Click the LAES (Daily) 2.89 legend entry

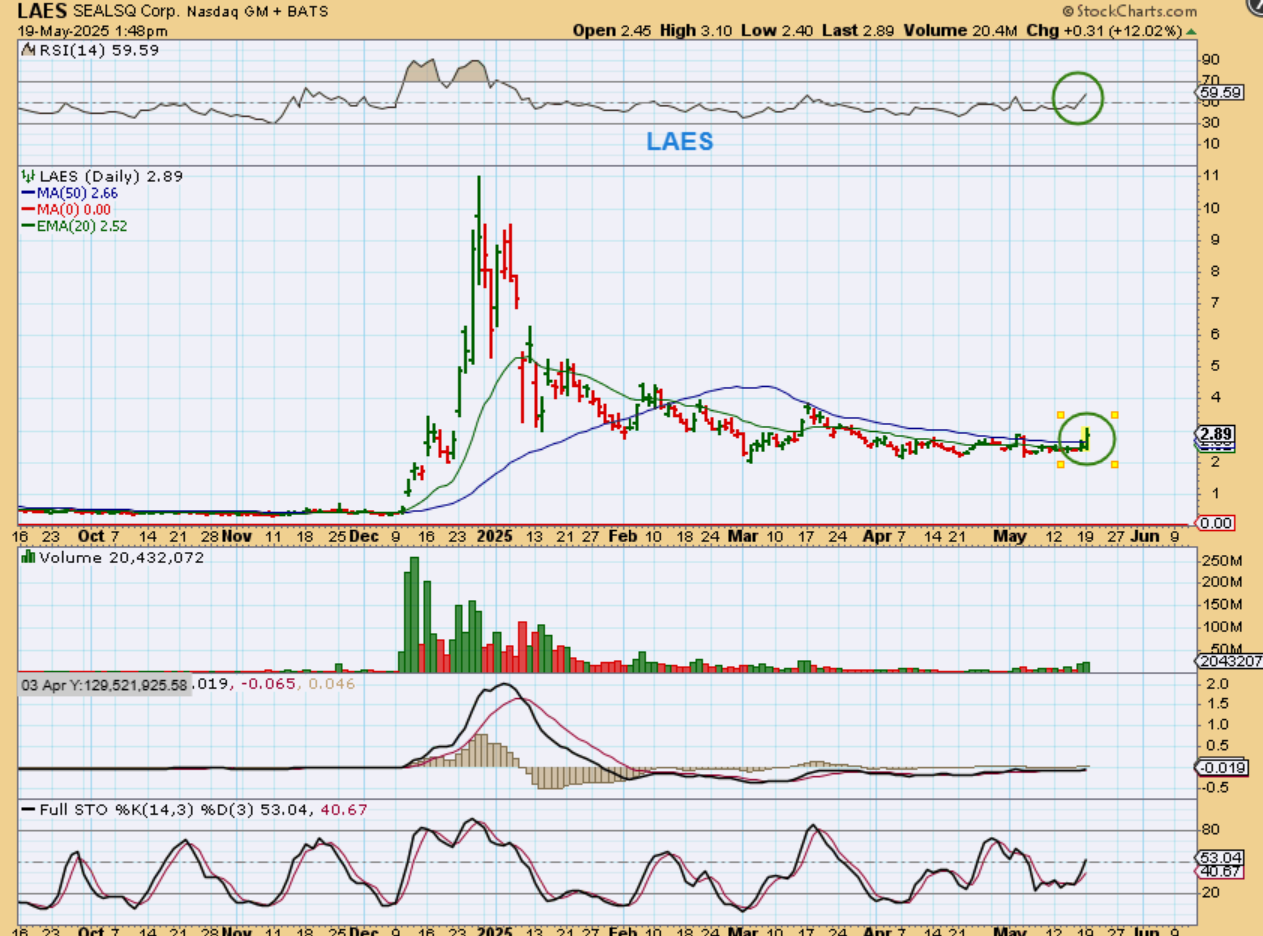coord(101,176)
